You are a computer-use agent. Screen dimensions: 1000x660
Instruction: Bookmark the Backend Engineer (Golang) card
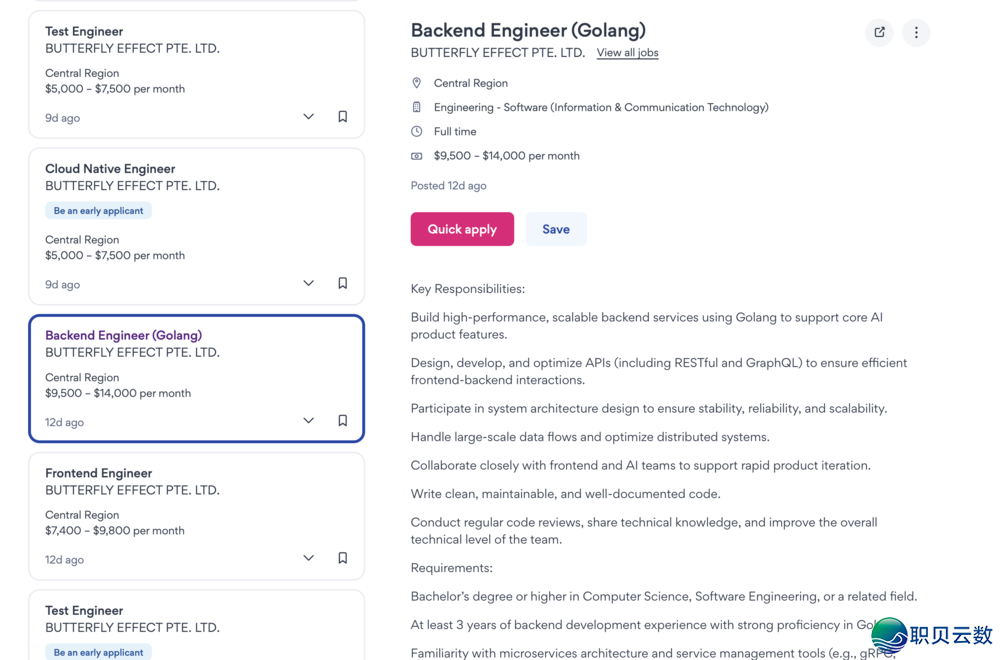pyautogui.click(x=342, y=421)
